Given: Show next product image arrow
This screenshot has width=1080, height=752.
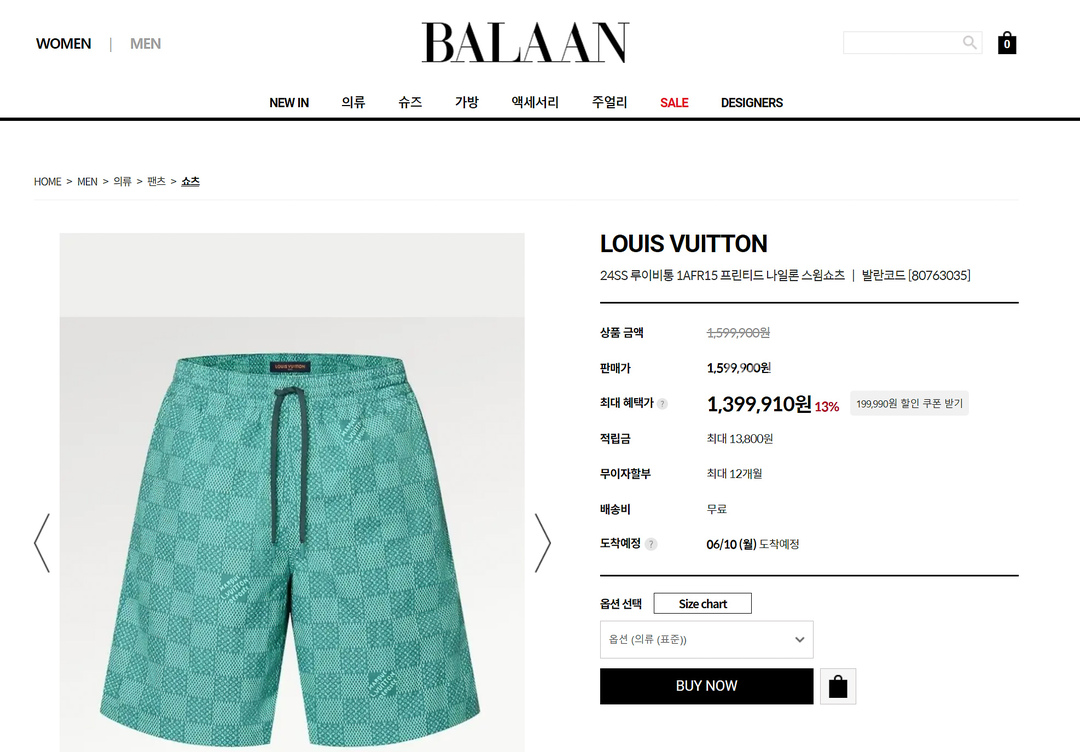Looking at the screenshot, I should pos(543,543).
